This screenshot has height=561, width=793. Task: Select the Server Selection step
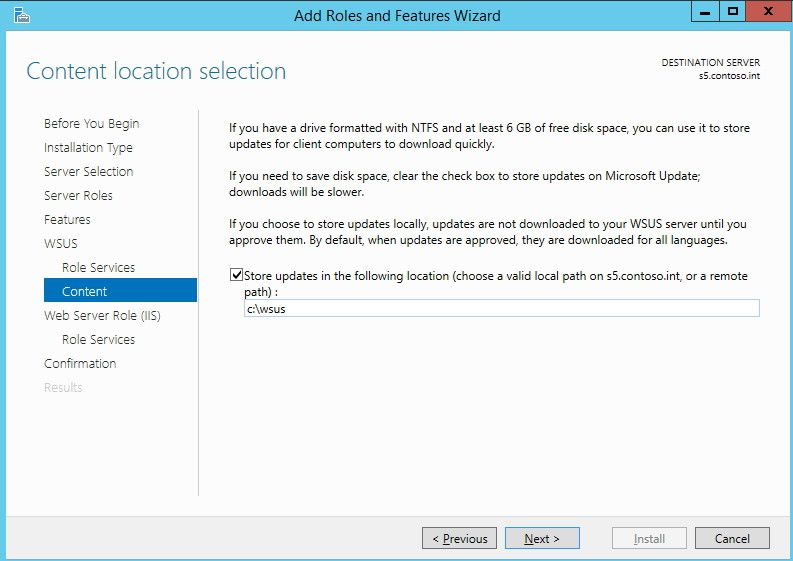point(89,171)
